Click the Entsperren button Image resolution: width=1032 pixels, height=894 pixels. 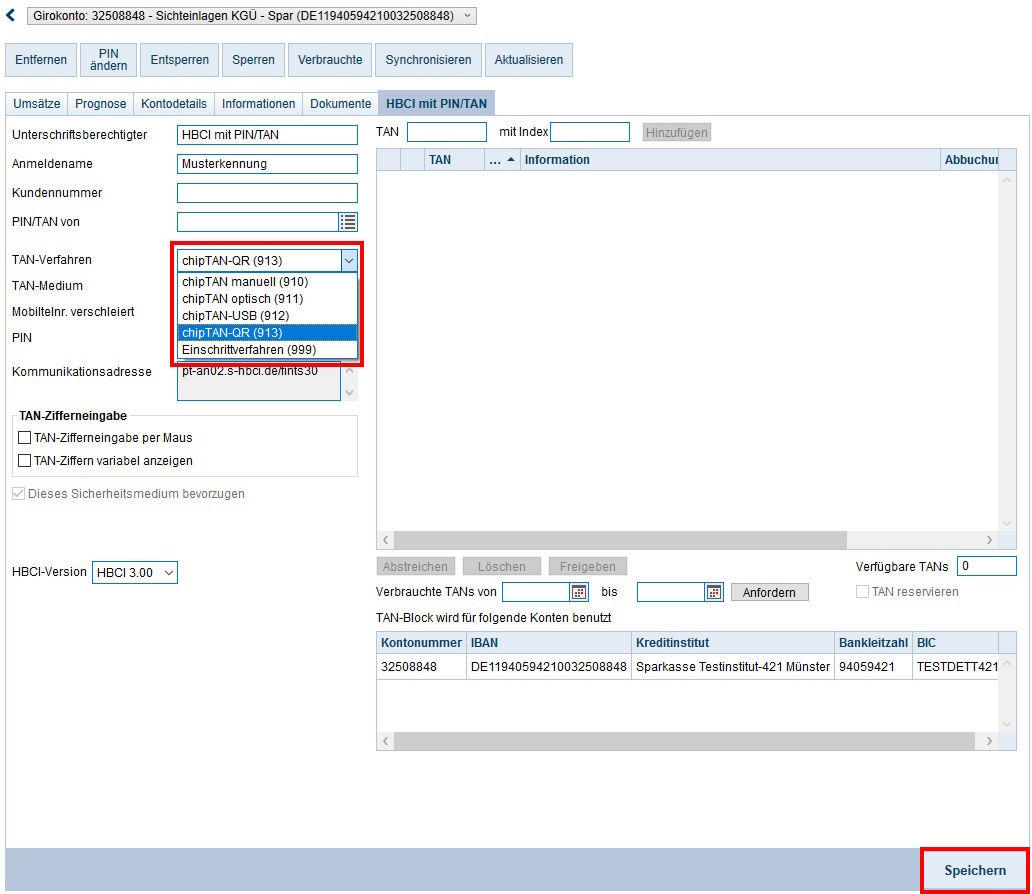coord(180,60)
